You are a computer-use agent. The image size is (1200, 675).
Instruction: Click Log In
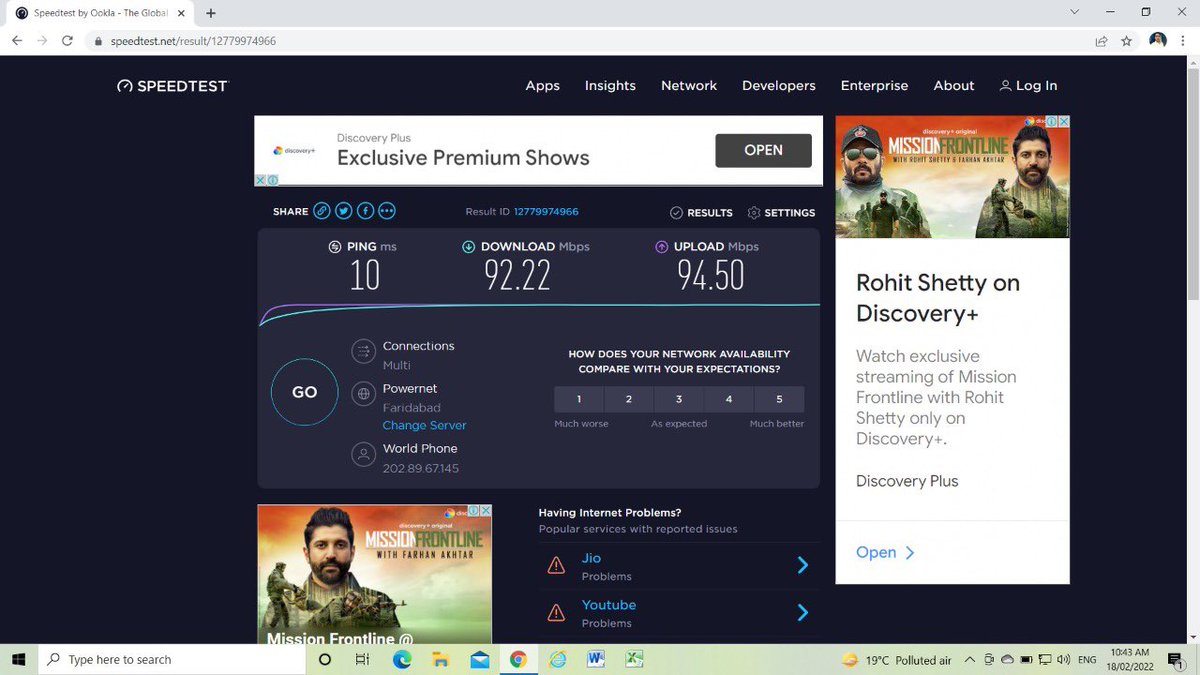[1028, 86]
